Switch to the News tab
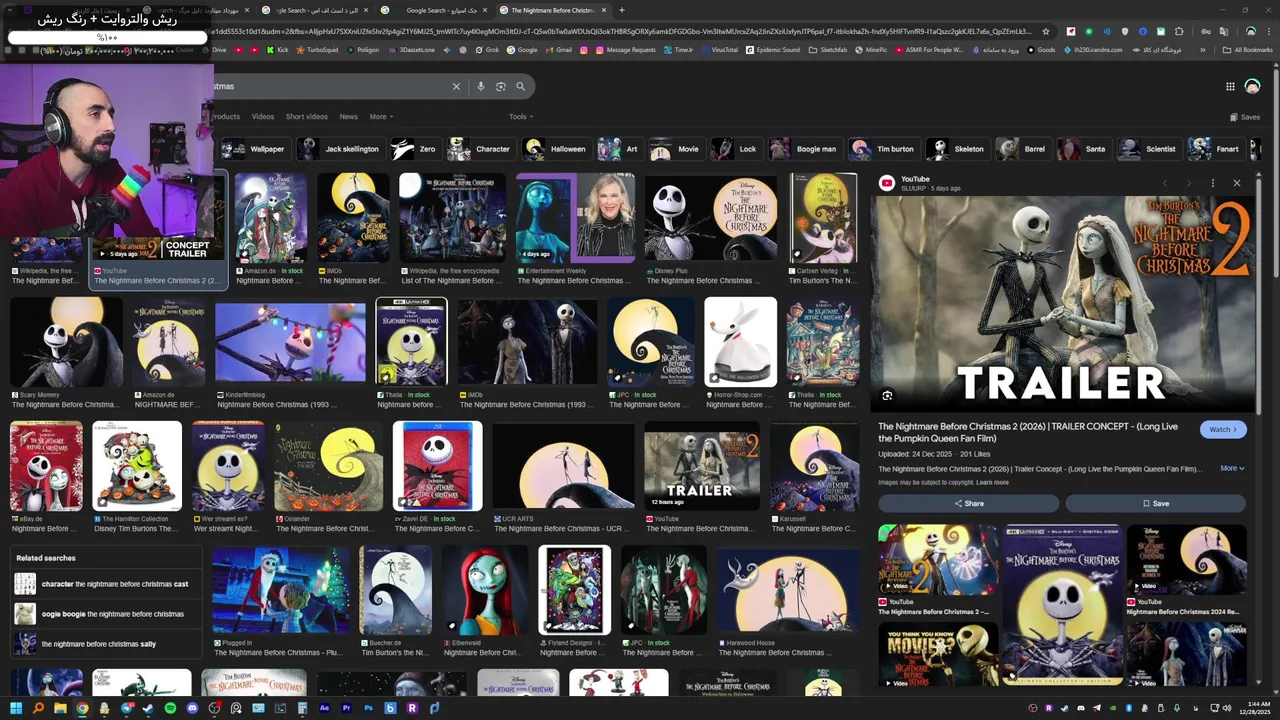 click(x=348, y=116)
